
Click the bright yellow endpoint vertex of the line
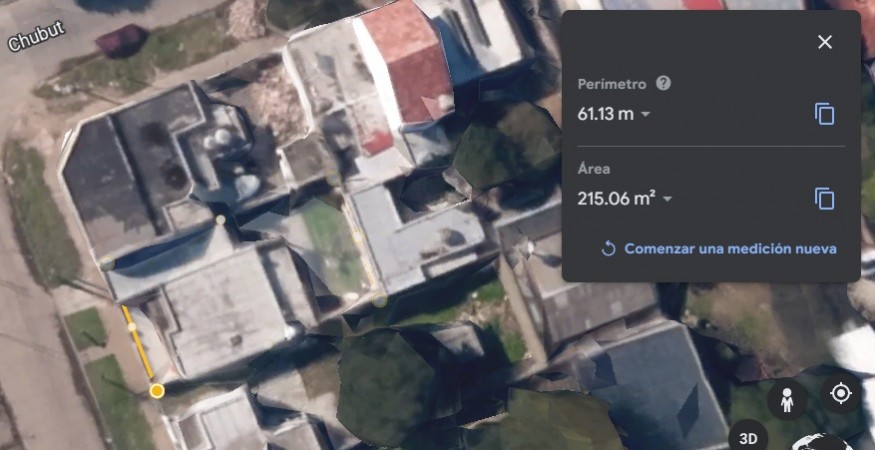(x=157, y=391)
